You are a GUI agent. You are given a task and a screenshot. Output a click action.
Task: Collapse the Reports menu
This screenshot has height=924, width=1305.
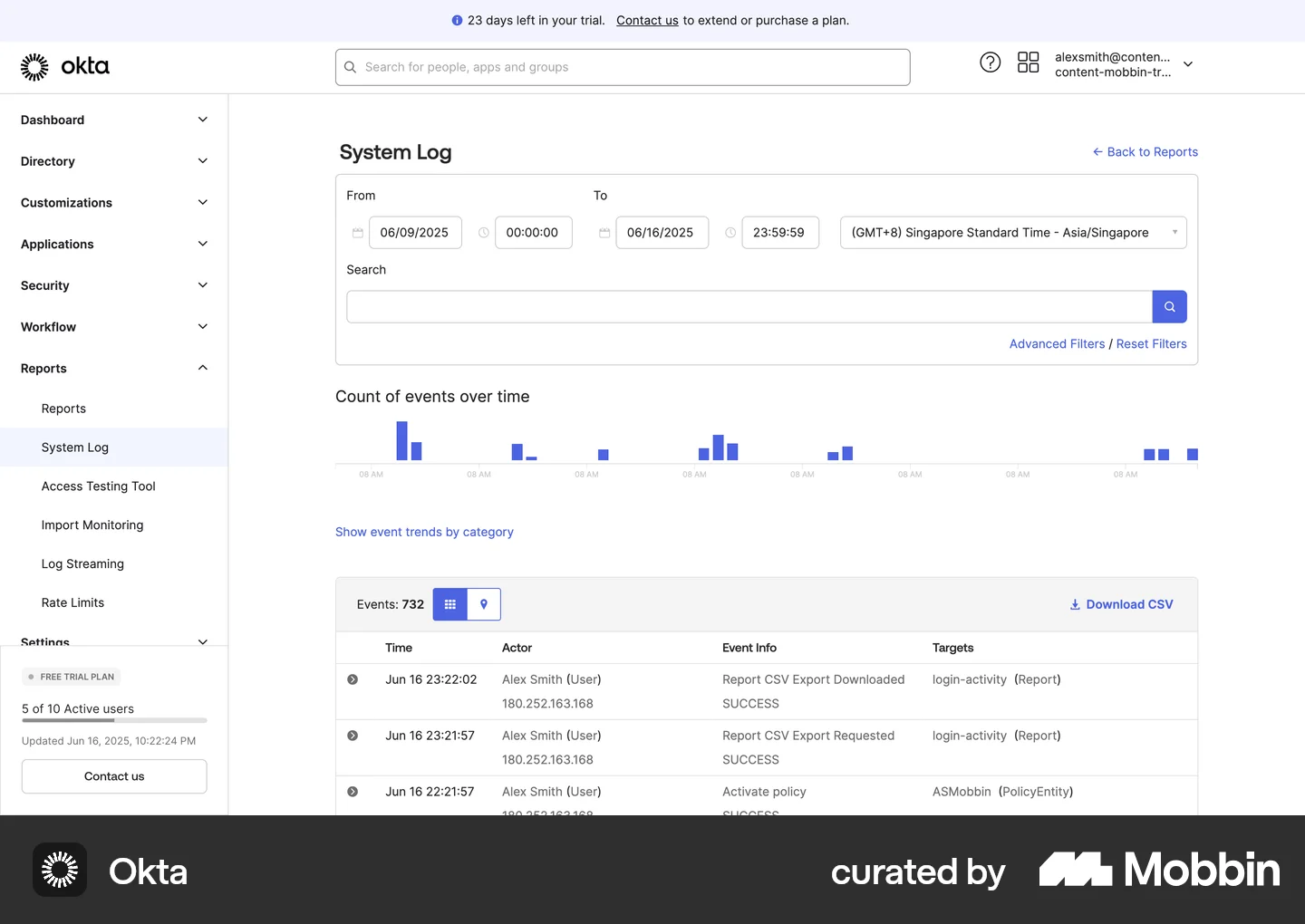(x=114, y=368)
